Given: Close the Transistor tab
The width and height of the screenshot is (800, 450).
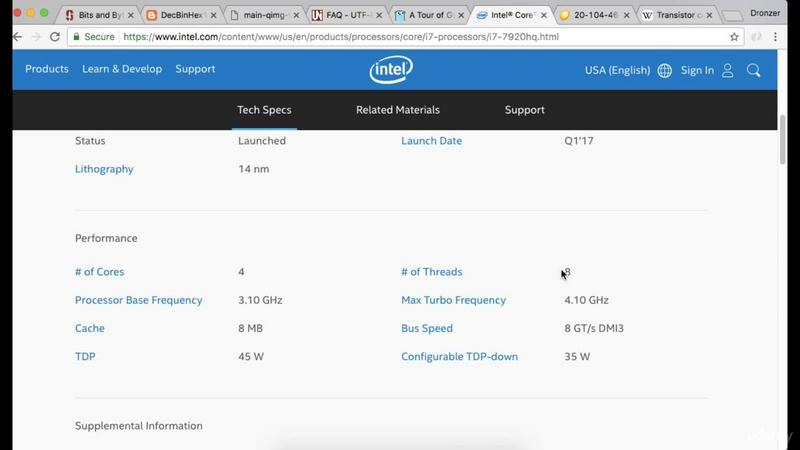Looking at the screenshot, I should [x=709, y=15].
